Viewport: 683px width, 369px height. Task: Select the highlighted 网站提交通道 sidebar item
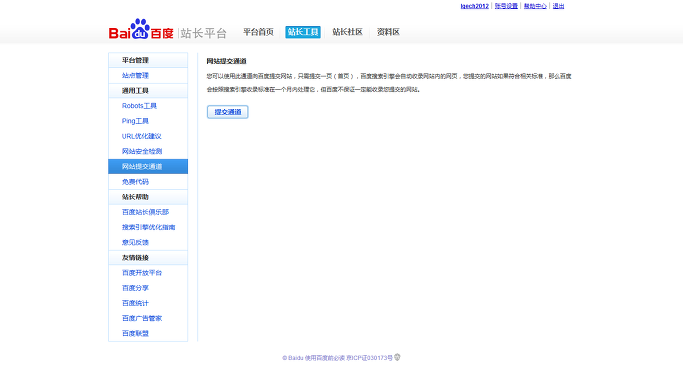tap(148, 166)
